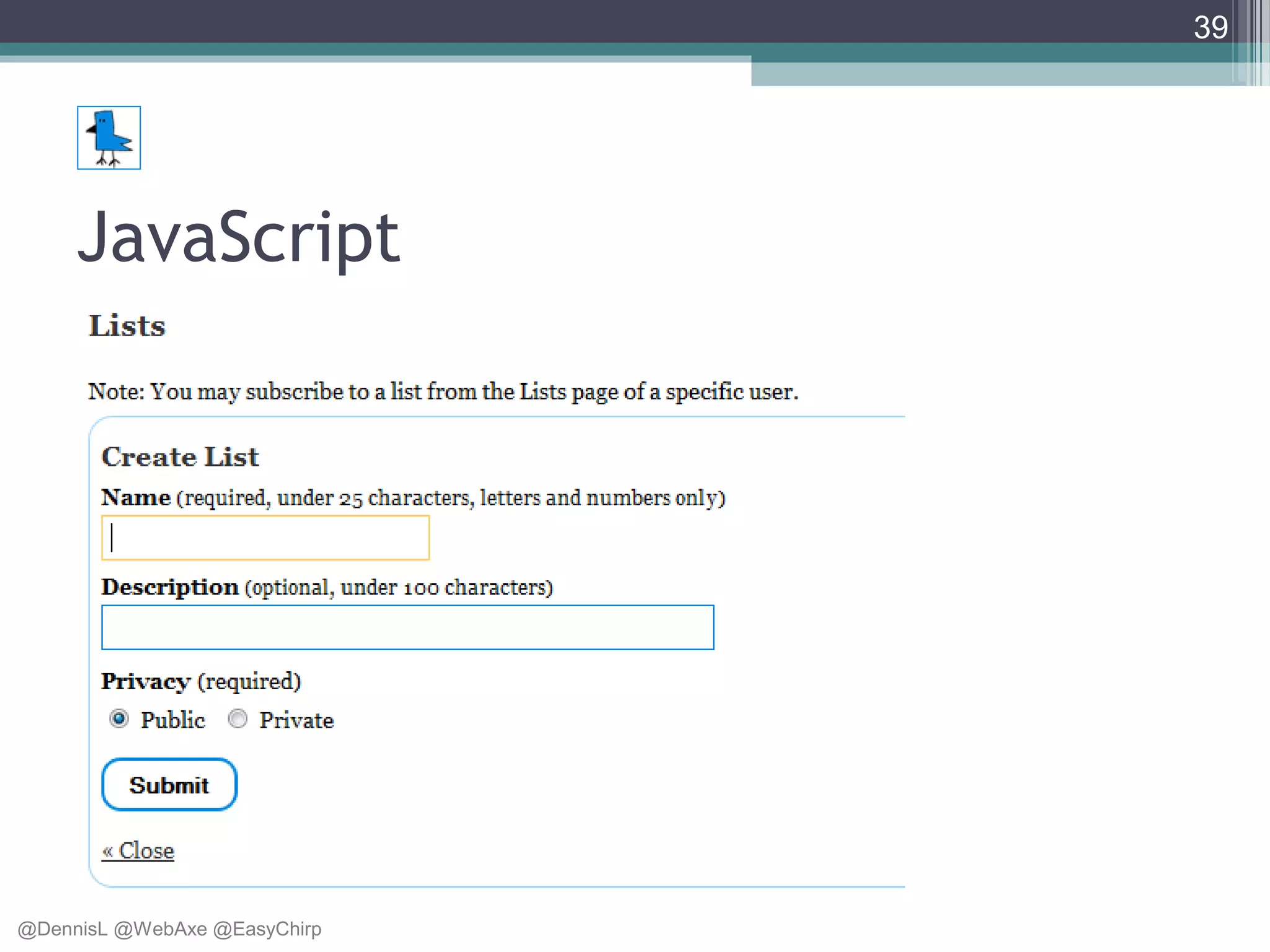Image resolution: width=1270 pixels, height=952 pixels.
Task: Close the Create List panel link
Action: [x=138, y=850]
